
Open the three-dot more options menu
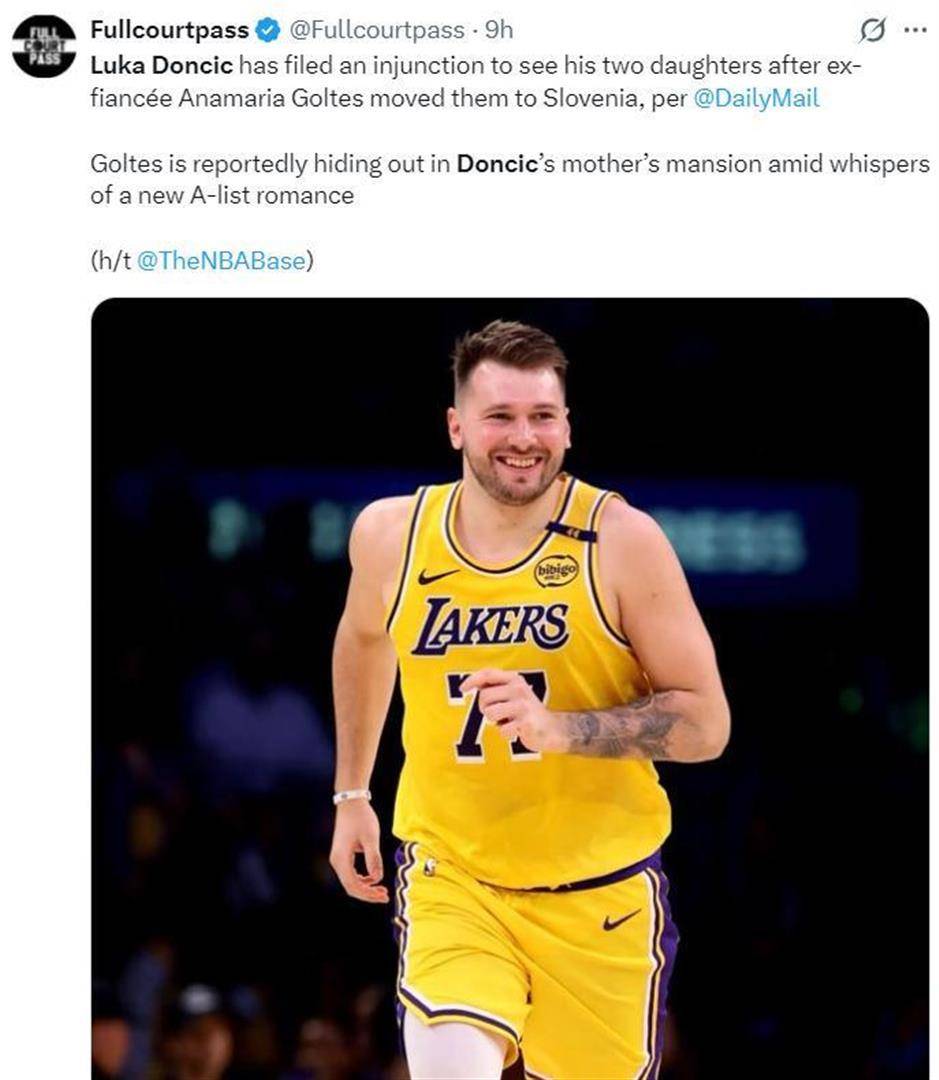tap(914, 30)
